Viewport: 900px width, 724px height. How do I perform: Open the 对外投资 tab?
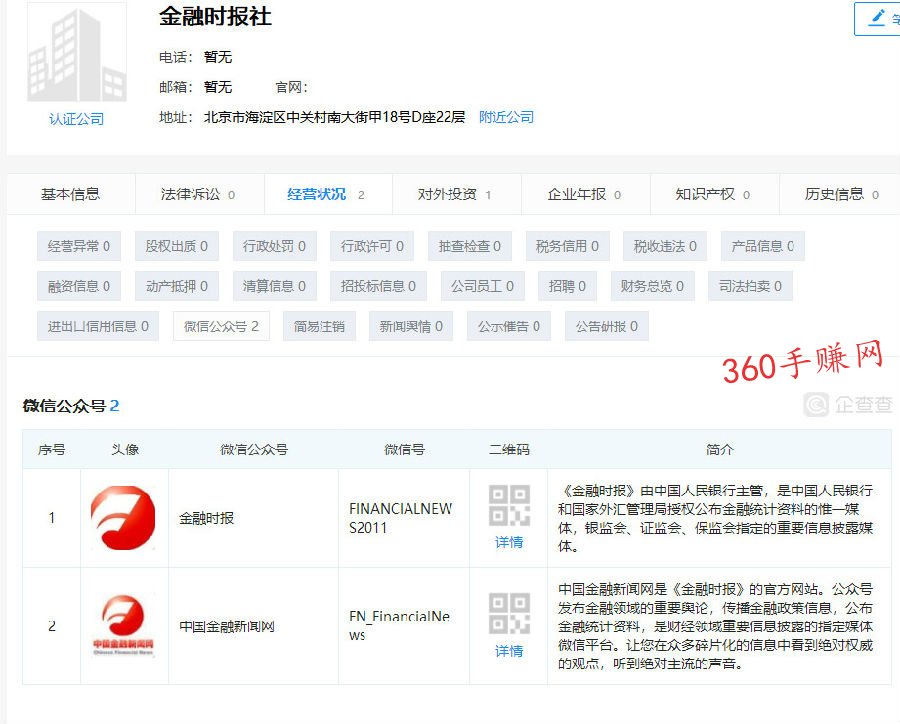pos(455,195)
